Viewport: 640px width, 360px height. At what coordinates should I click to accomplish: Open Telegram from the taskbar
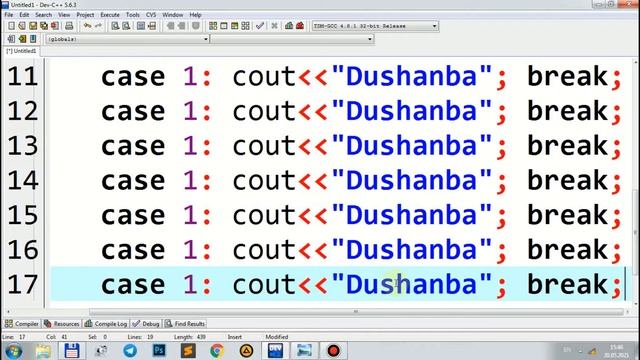click(130, 351)
